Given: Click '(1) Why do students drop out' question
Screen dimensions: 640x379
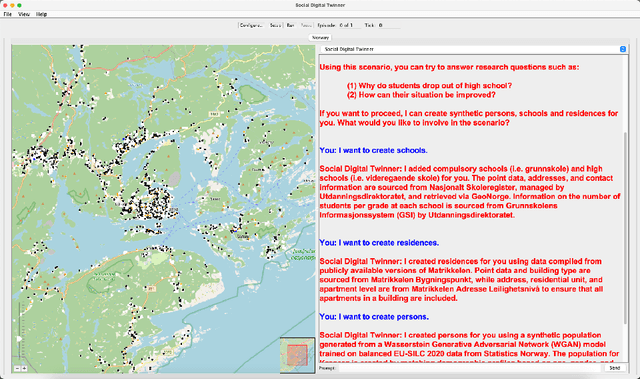Looking at the screenshot, I should (429, 86).
